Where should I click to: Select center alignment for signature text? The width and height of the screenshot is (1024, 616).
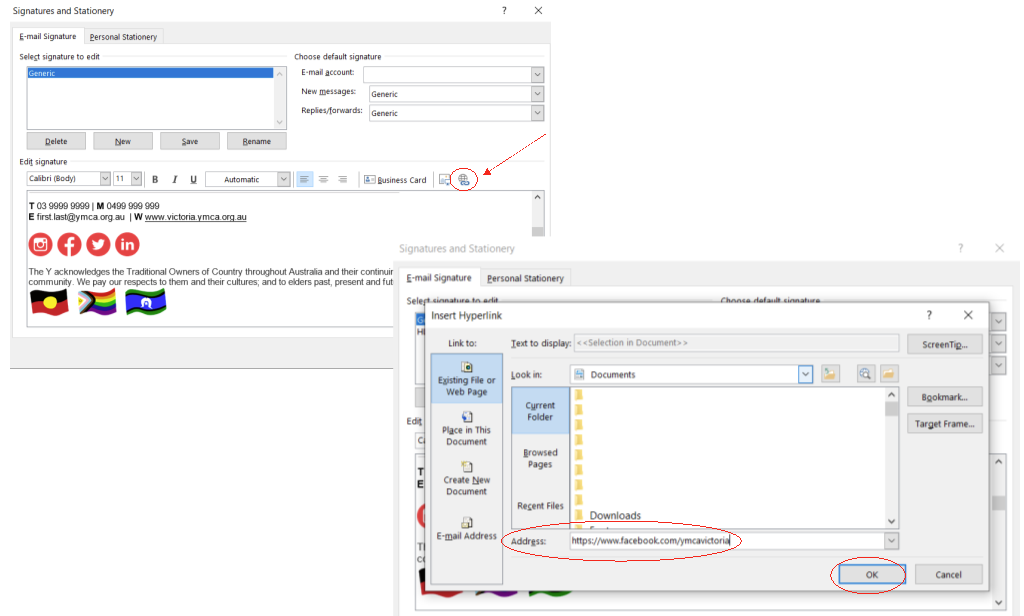322,178
